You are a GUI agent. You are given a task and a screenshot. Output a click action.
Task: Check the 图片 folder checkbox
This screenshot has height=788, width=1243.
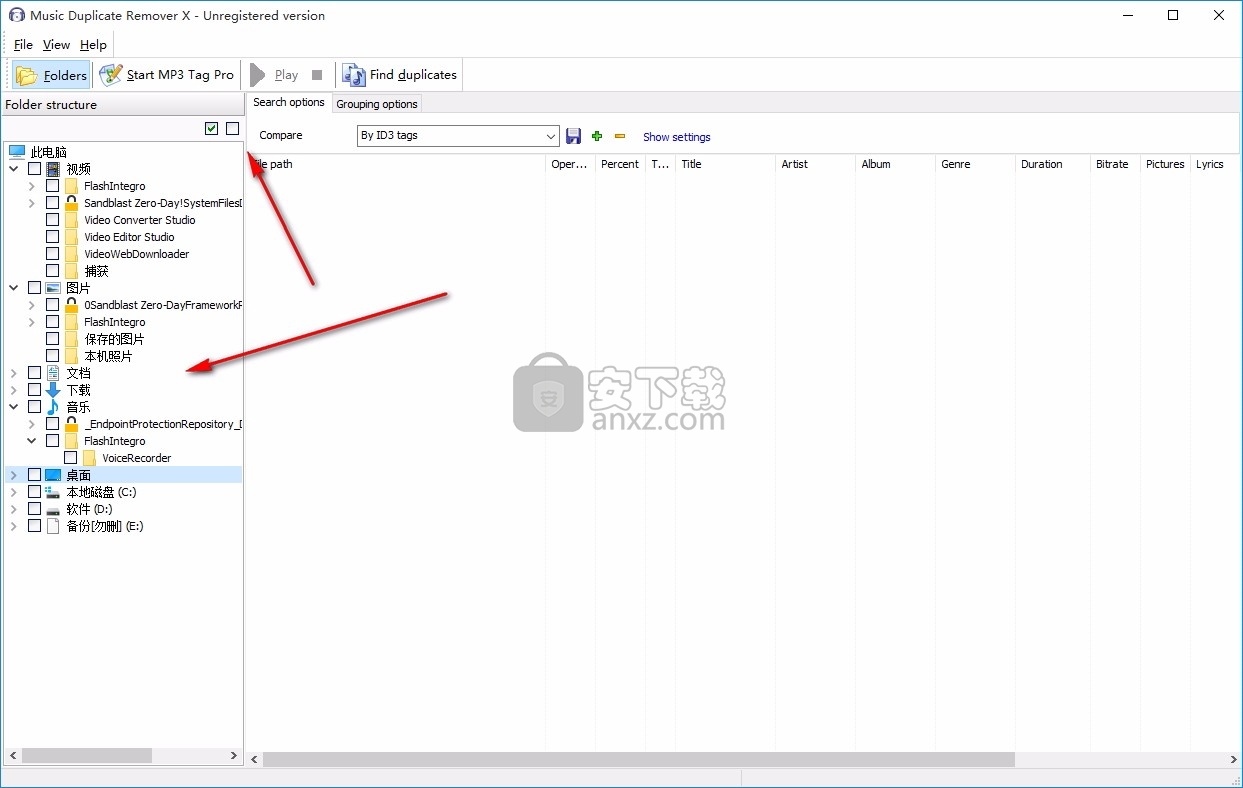(x=35, y=288)
